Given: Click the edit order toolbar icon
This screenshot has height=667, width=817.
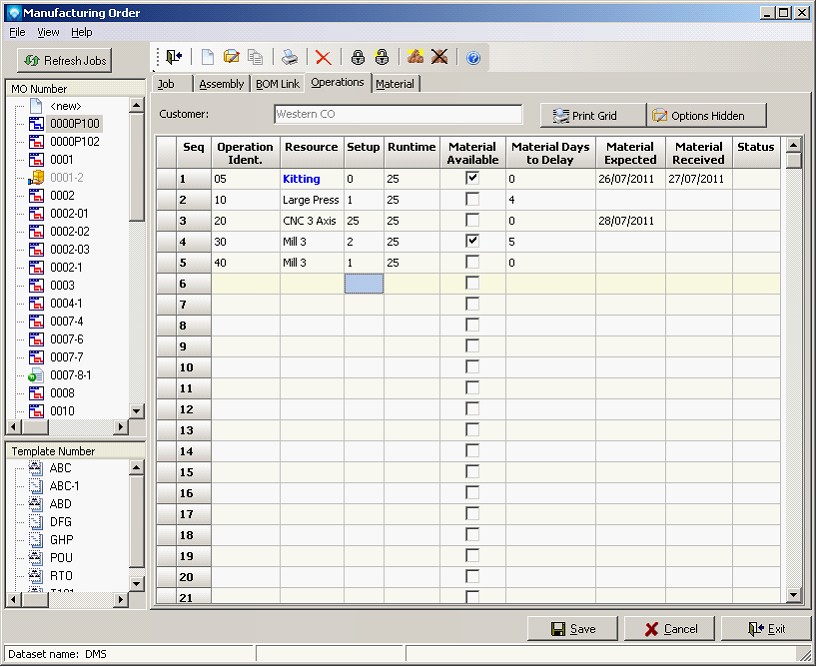Looking at the screenshot, I should click(232, 58).
